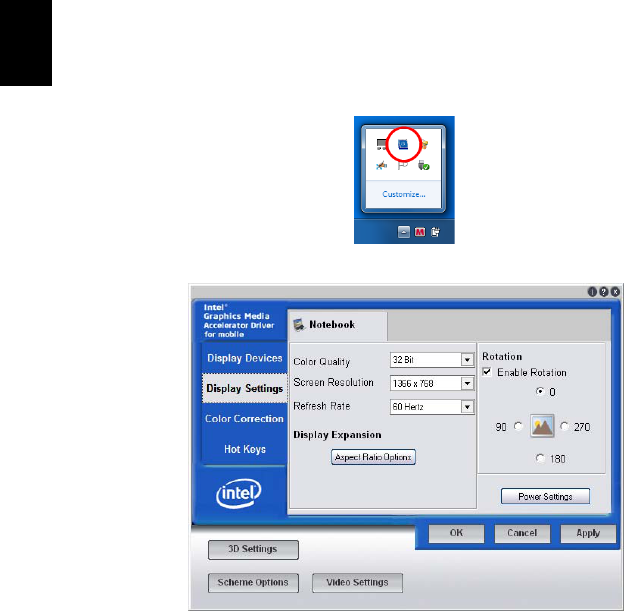624x611 pixels.
Task: Select the 180 degree rotation radio button
Action: (540, 458)
